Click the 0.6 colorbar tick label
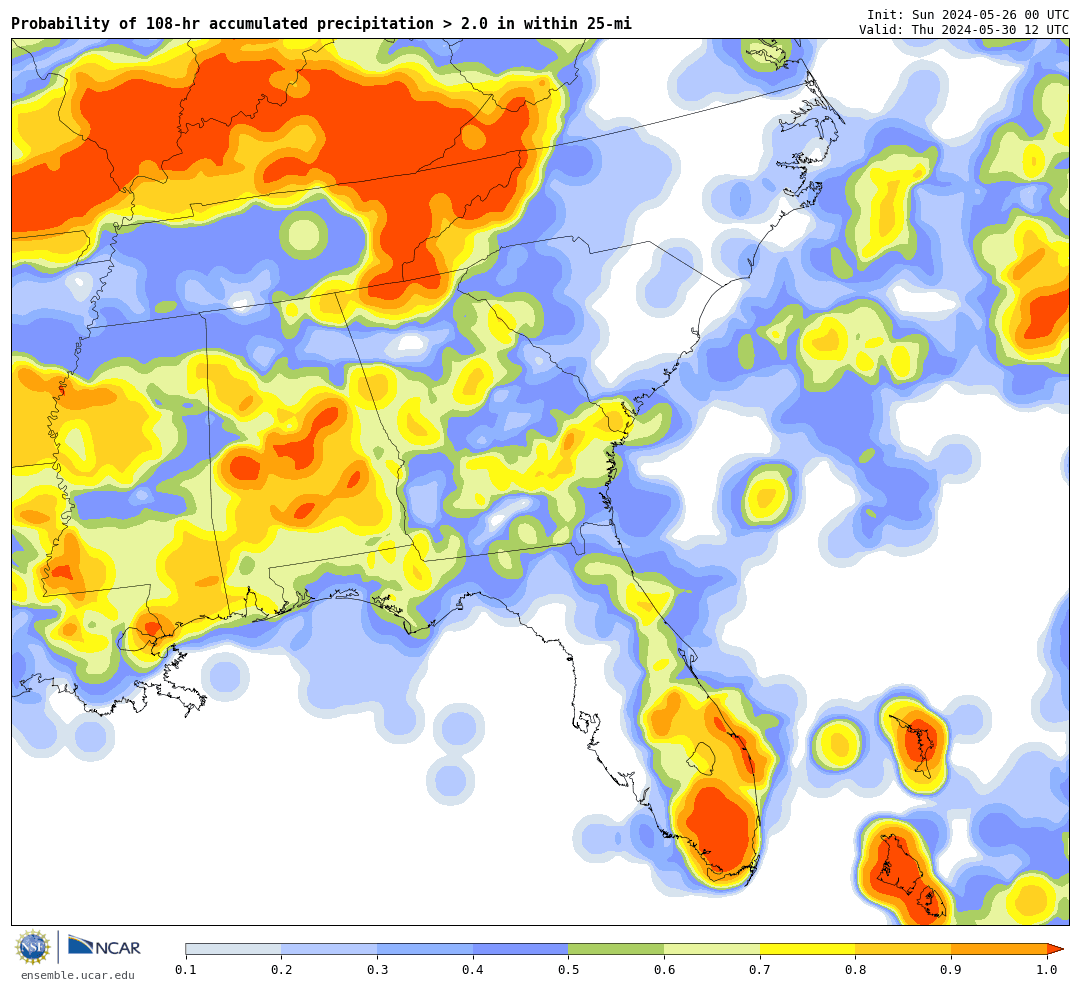The image size is (1080, 988). [x=665, y=970]
